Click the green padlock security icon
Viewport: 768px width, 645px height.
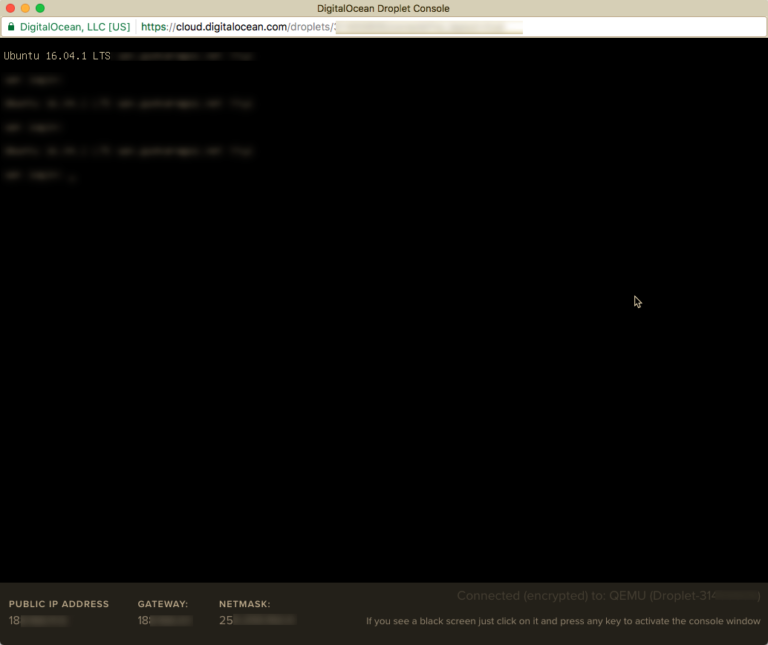11,27
